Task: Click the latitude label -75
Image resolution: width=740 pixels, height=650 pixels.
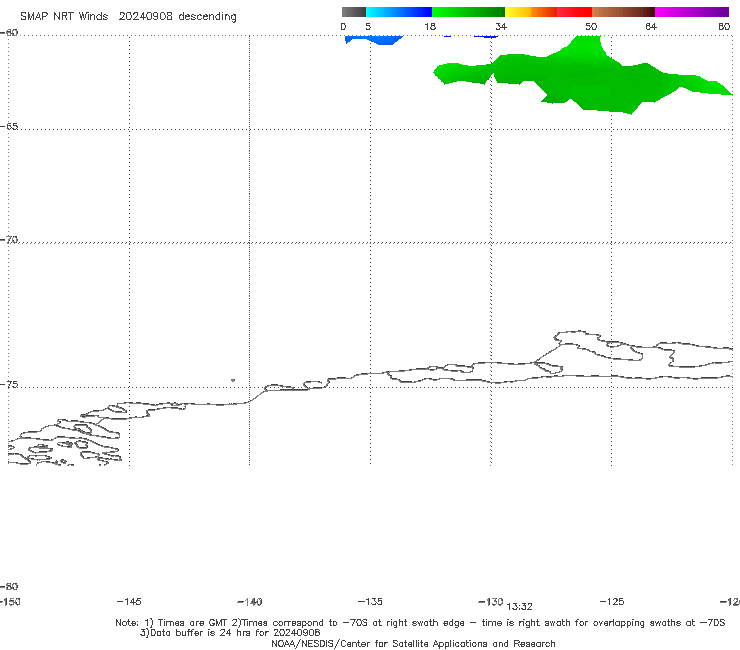Action: 9,385
